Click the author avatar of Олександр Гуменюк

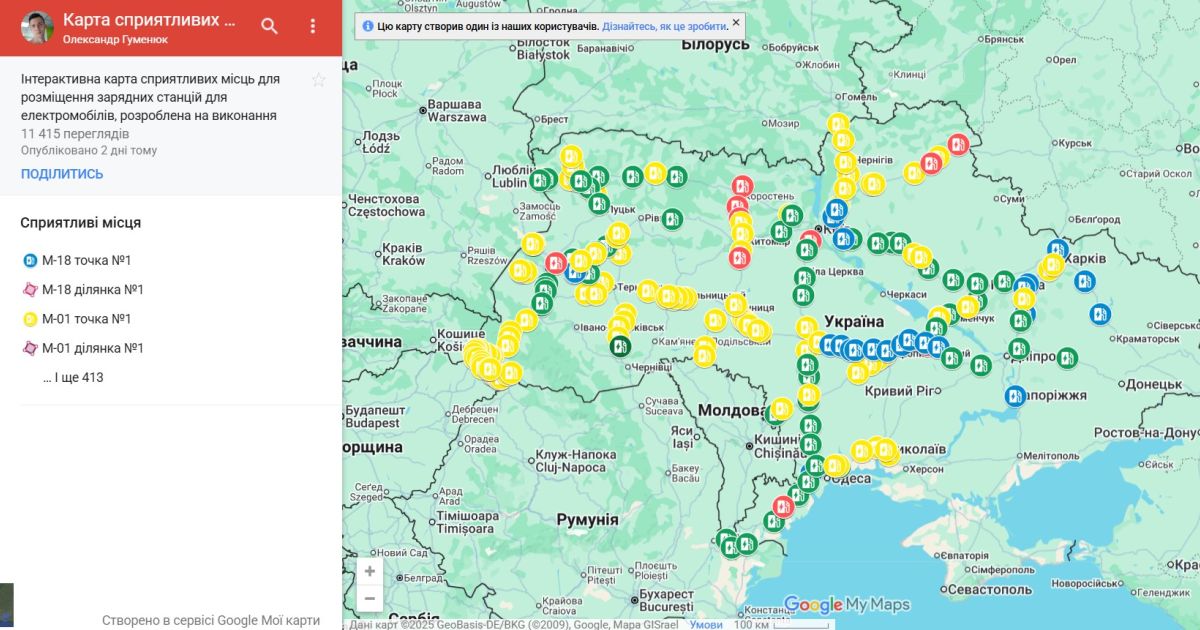tap(37, 28)
